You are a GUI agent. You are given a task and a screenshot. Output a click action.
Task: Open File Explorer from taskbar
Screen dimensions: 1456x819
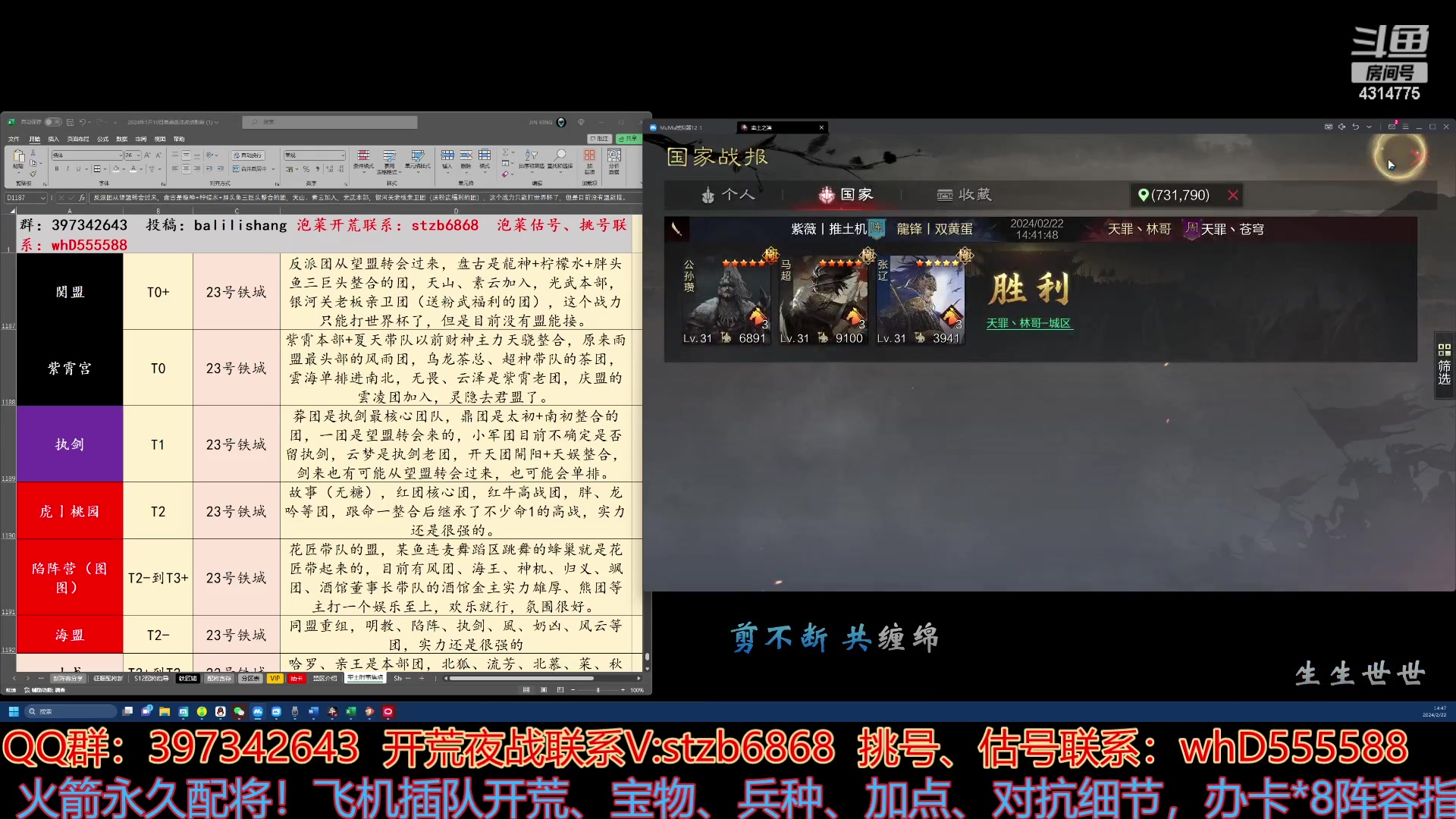(x=164, y=711)
